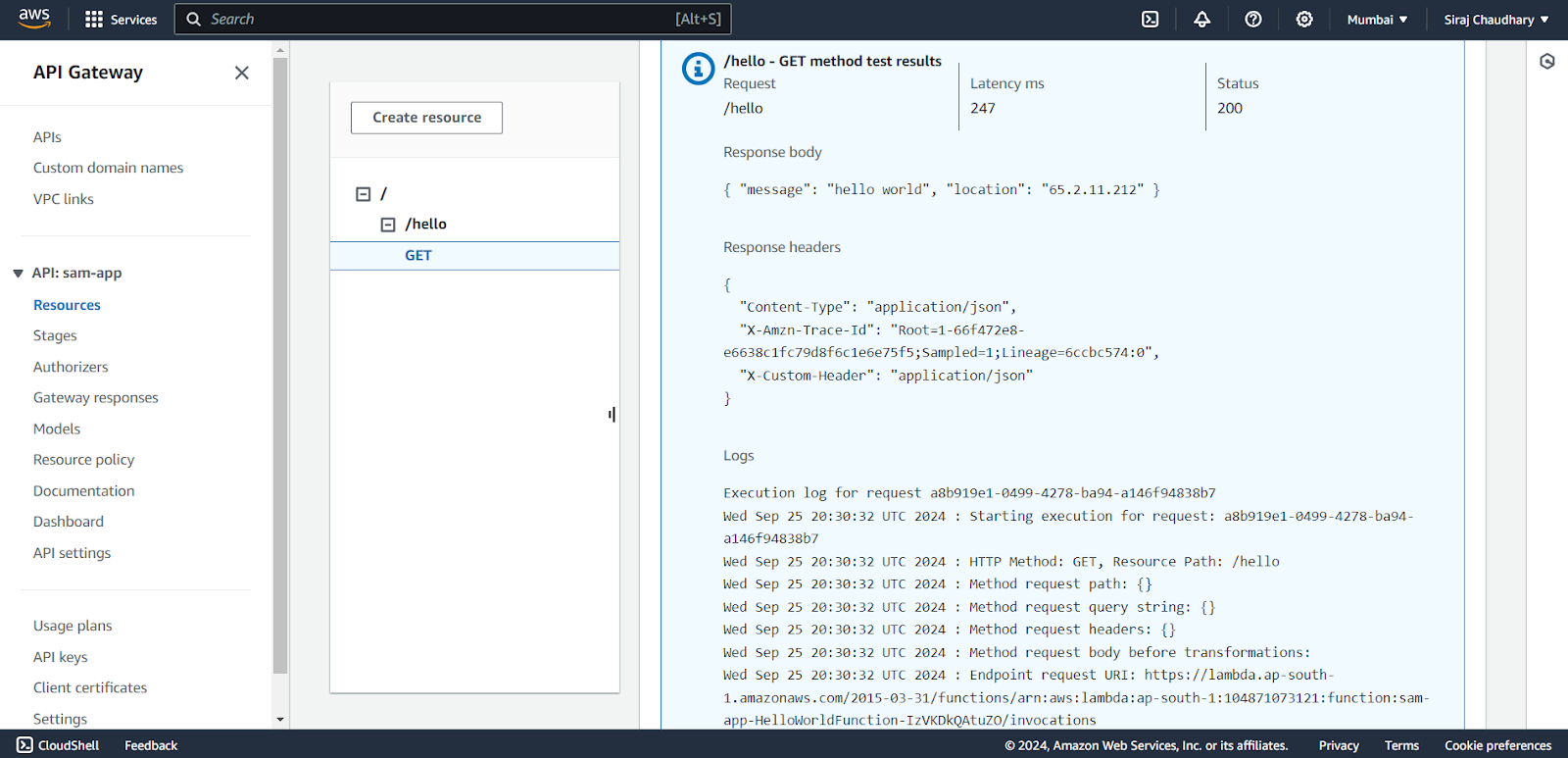Open Gateway responses
This screenshot has height=758, width=1568.
pyautogui.click(x=96, y=397)
